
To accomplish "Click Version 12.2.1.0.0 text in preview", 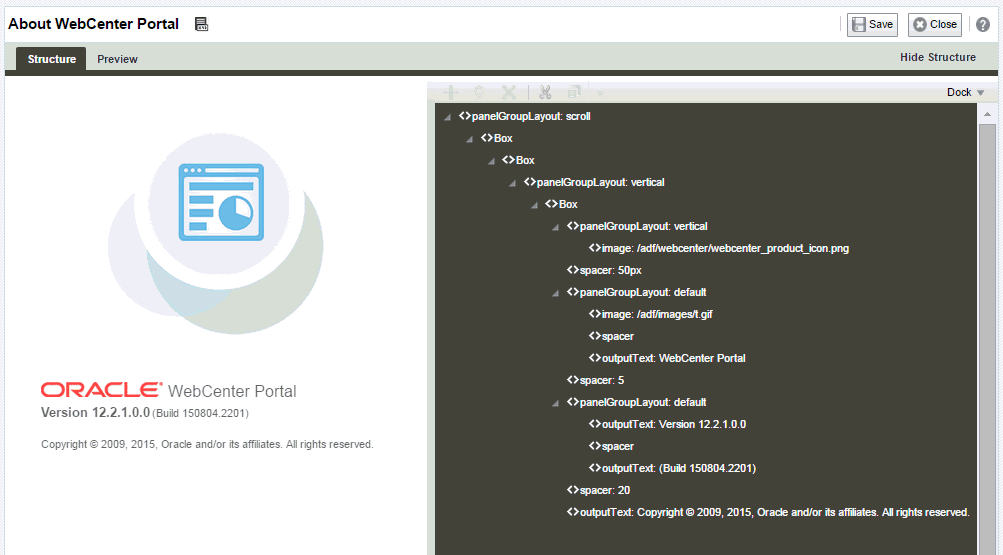I will (x=95, y=412).
